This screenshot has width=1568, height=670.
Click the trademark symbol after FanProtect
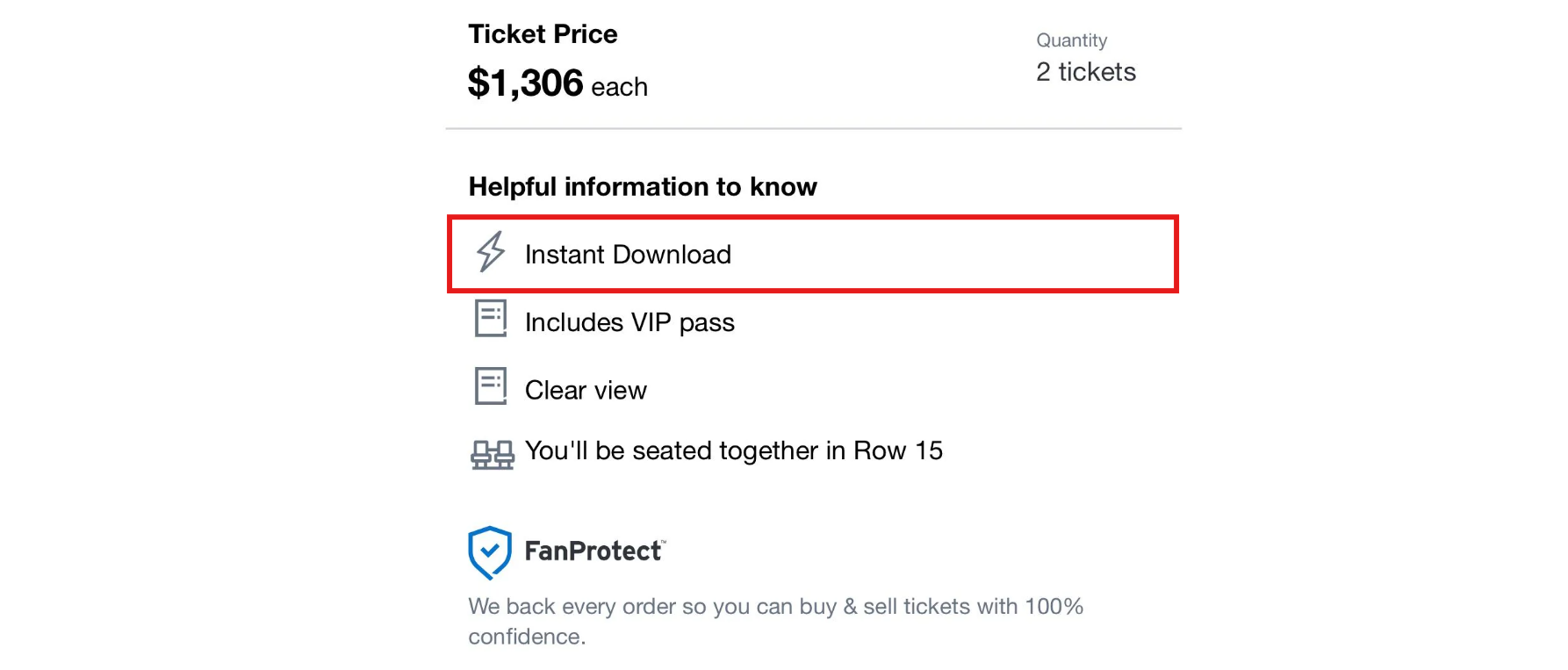pos(664,542)
